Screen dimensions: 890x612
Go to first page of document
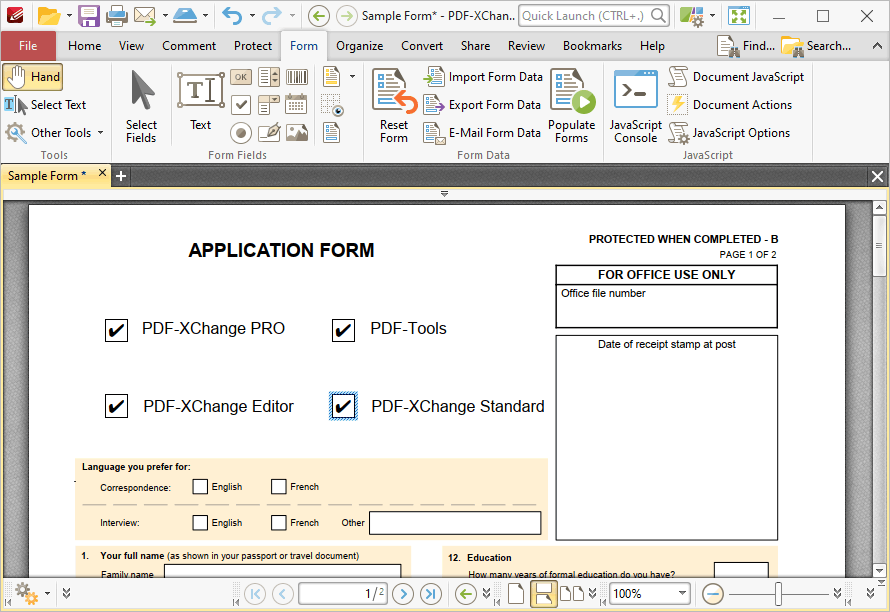coord(255,594)
